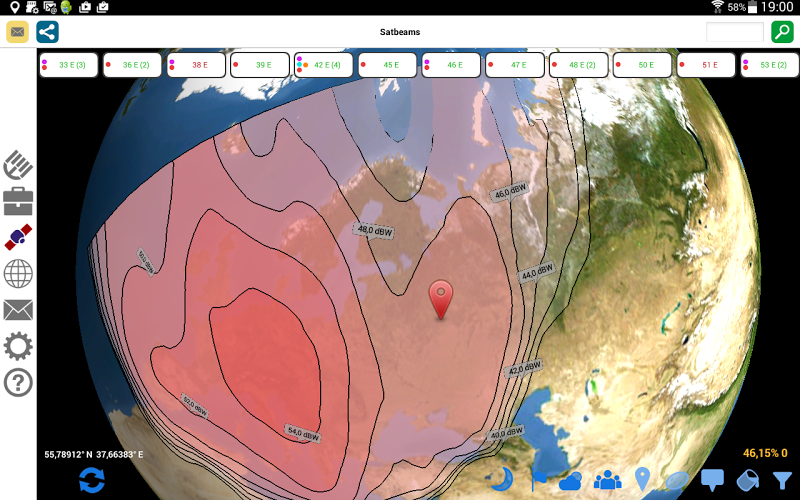Tap the GPS location status bar icon
This screenshot has width=800, height=500.
point(15,7)
